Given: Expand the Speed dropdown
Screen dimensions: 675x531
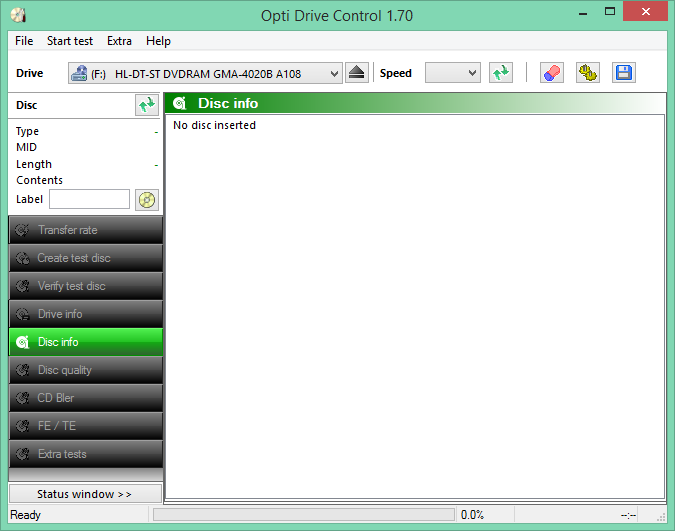Looking at the screenshot, I should [452, 73].
